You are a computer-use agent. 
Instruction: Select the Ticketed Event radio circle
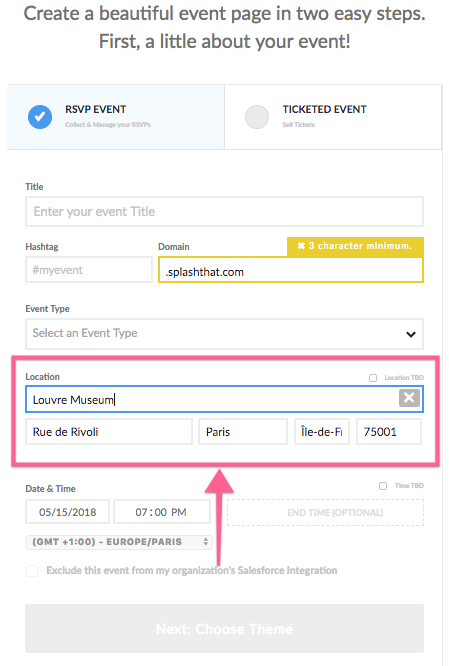pos(257,117)
